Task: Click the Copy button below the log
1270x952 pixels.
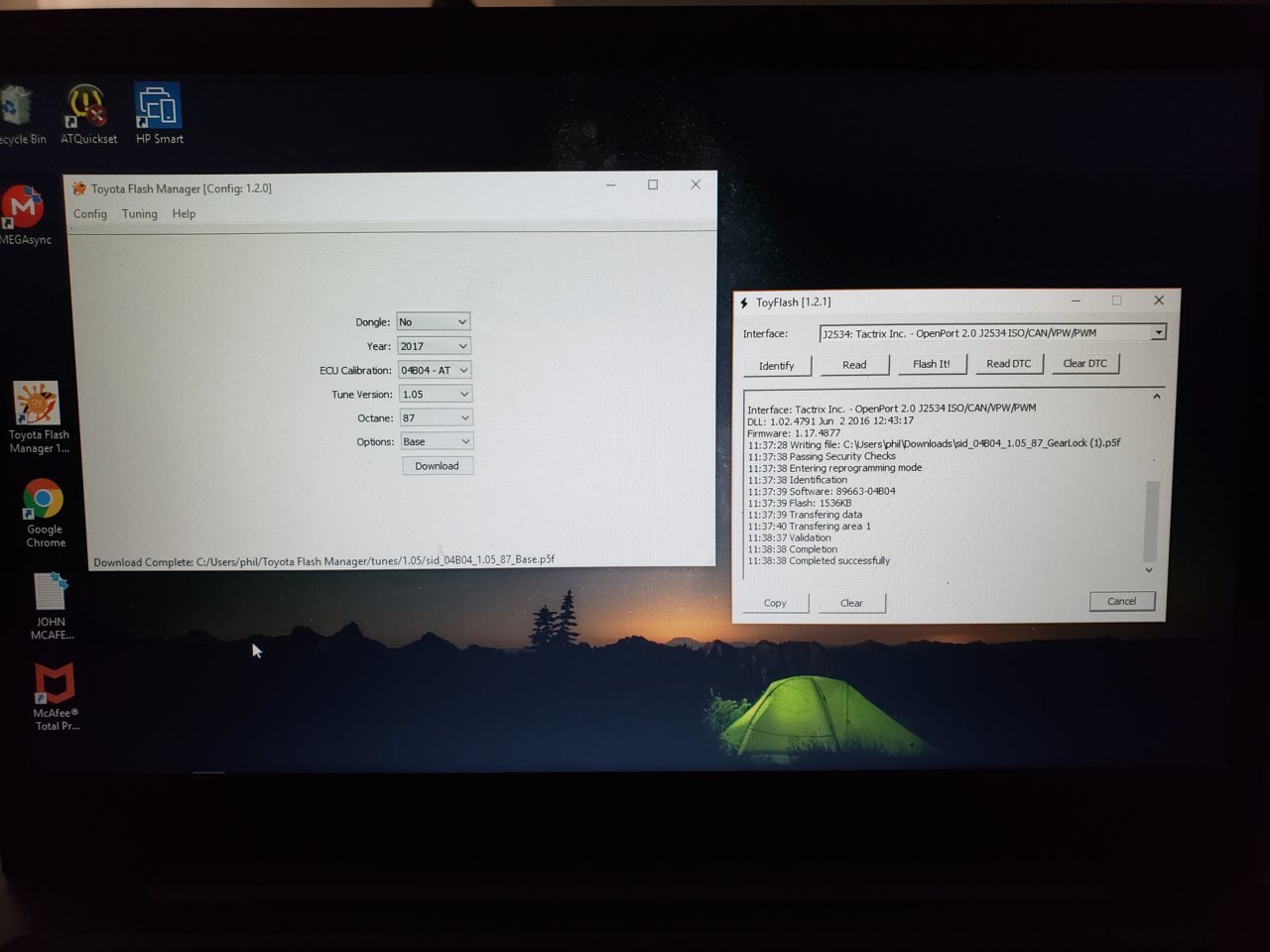Action: (x=776, y=603)
